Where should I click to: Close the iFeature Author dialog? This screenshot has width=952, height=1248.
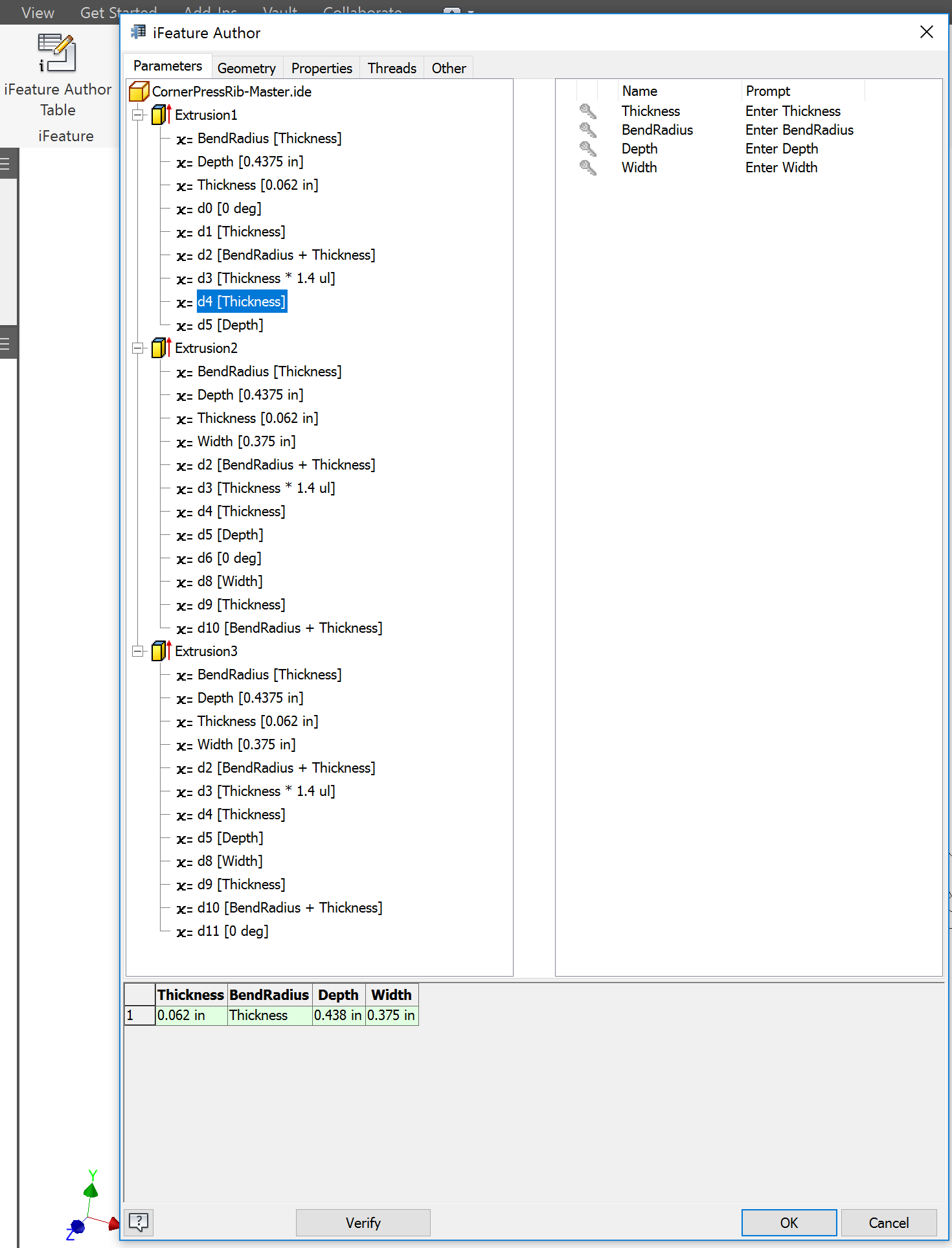(x=927, y=32)
